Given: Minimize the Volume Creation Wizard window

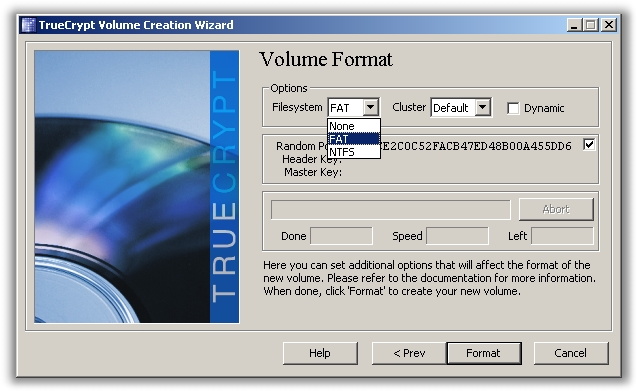Looking at the screenshot, I should [x=574, y=25].
